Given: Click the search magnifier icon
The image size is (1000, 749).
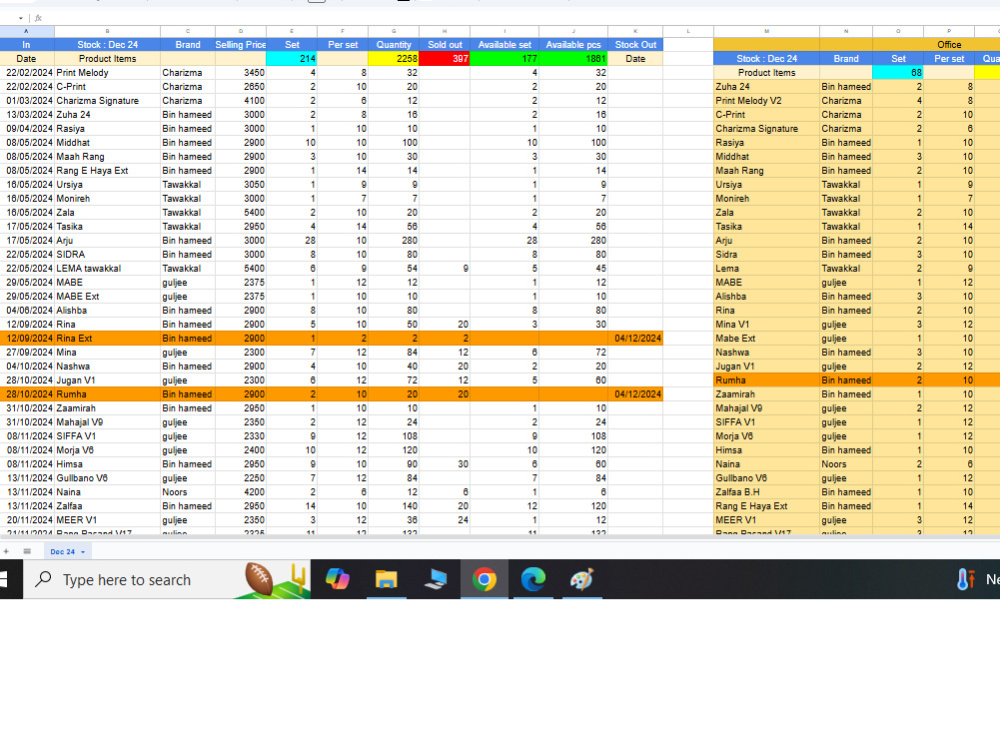Looking at the screenshot, I should click(43, 579).
